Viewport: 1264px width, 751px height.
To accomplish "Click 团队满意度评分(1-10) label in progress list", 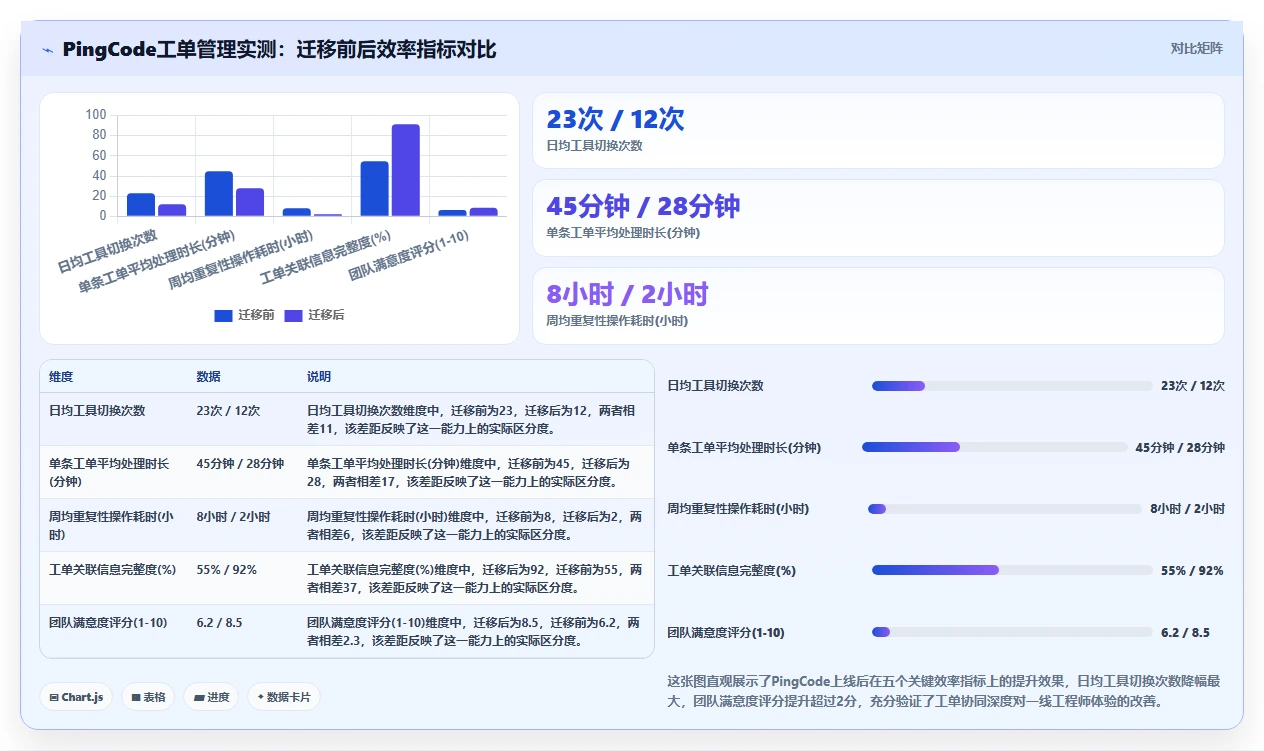I will [726, 633].
